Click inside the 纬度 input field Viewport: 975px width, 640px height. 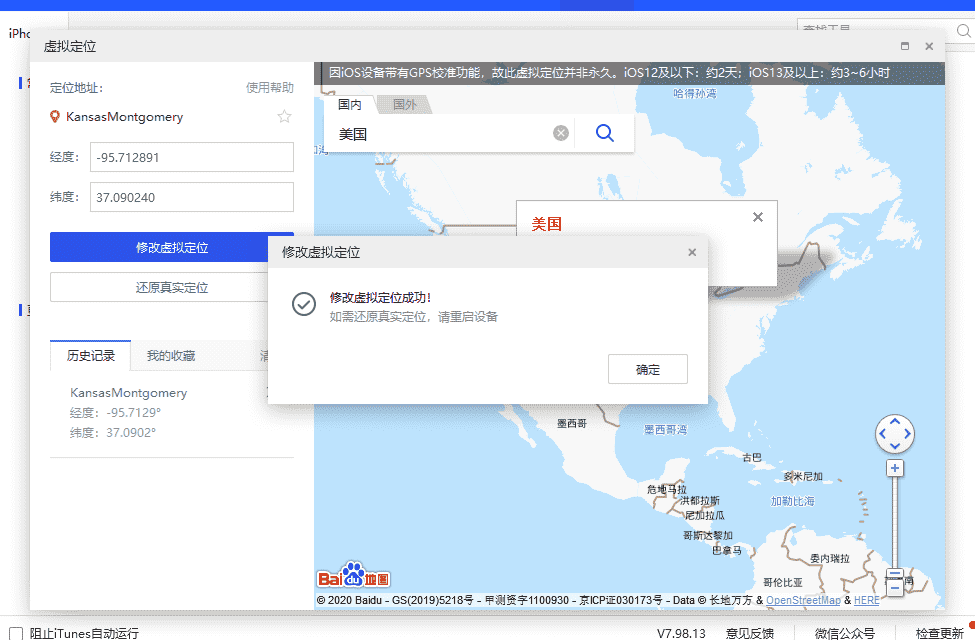click(190, 196)
